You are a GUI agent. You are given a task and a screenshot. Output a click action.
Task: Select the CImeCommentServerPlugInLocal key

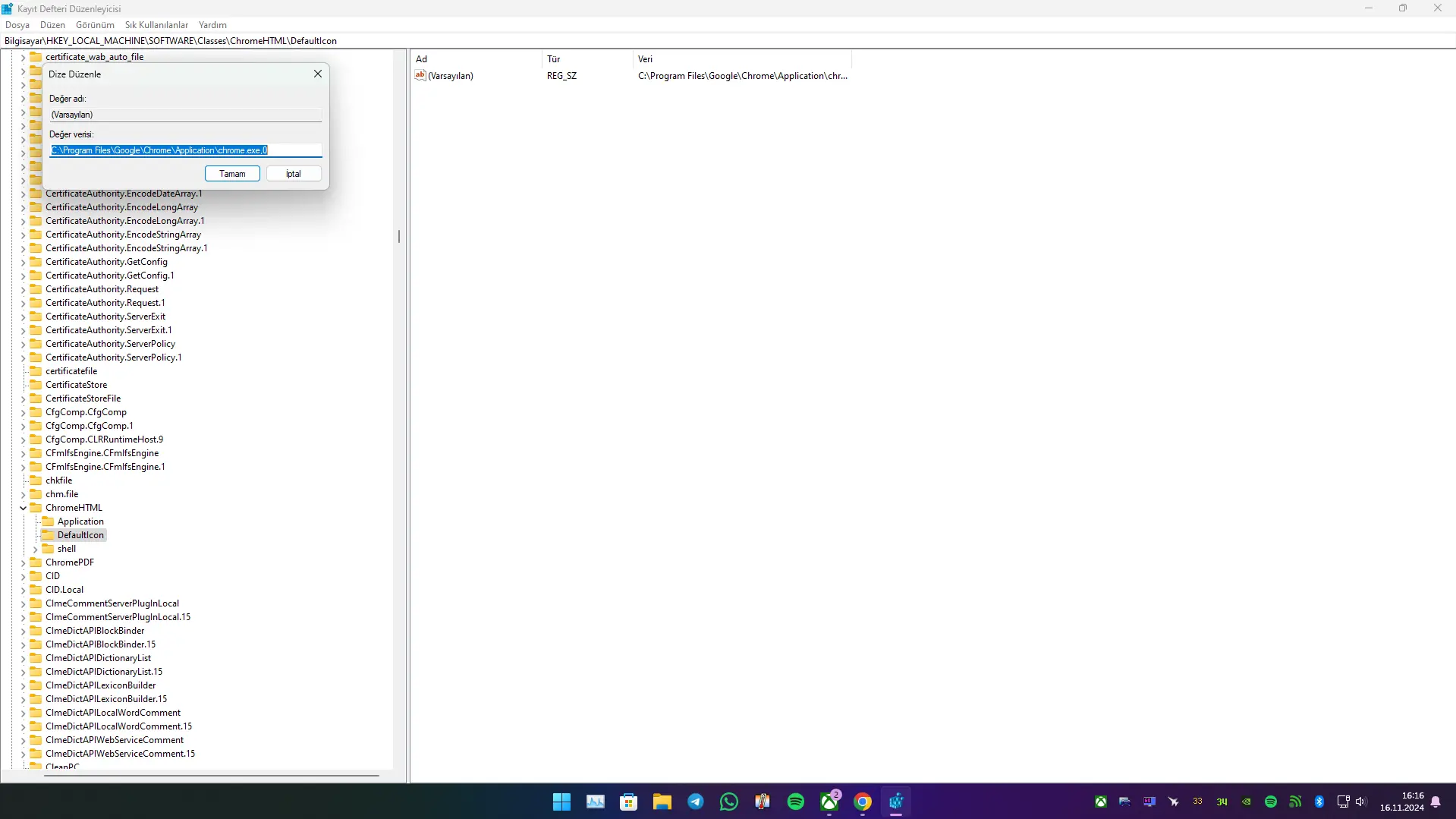112,603
